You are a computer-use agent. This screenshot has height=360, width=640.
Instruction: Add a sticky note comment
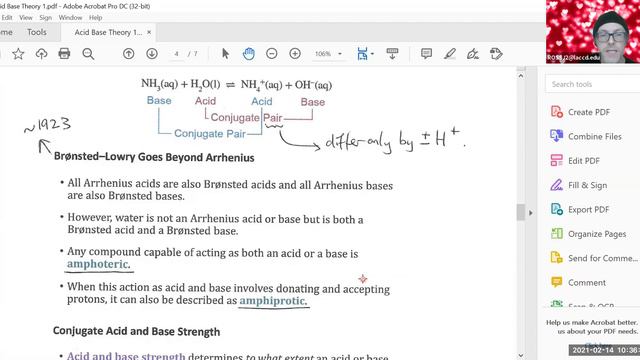pyautogui.click(x=427, y=53)
